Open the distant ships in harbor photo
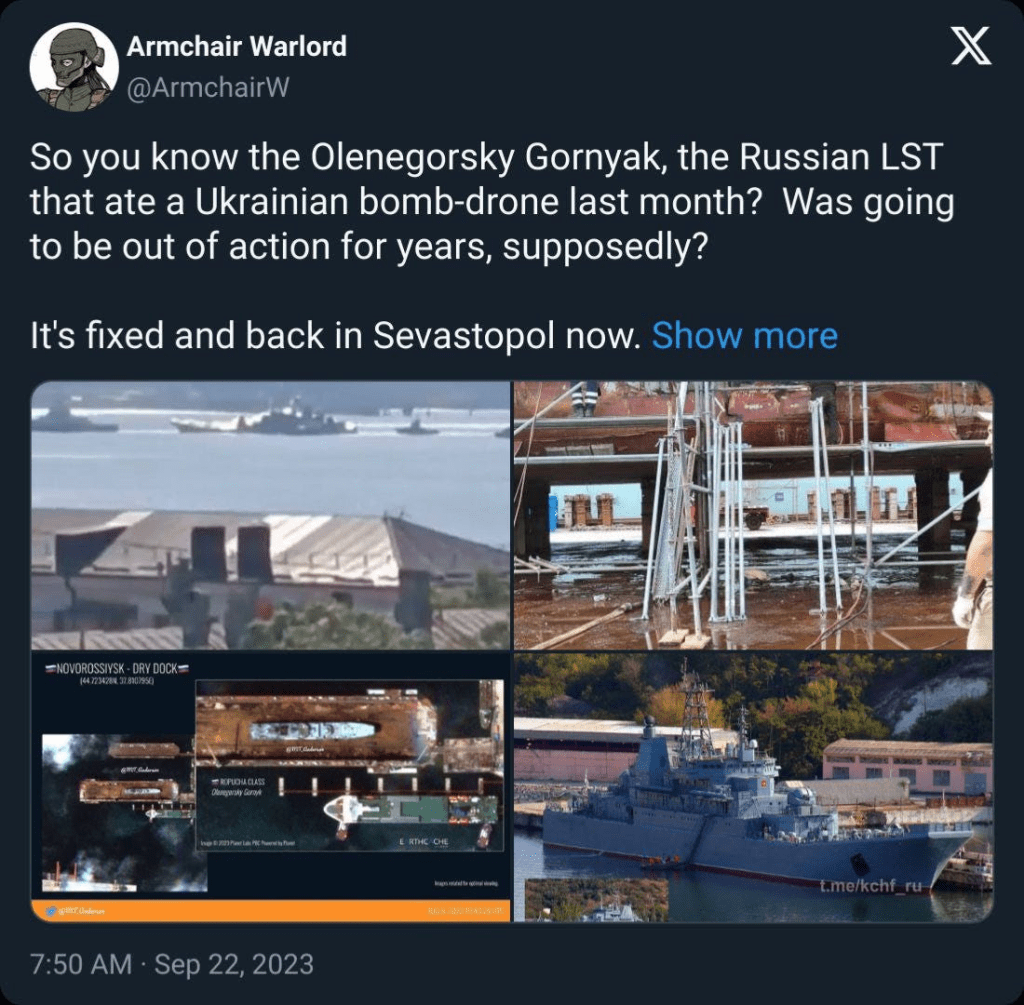 pos(270,515)
